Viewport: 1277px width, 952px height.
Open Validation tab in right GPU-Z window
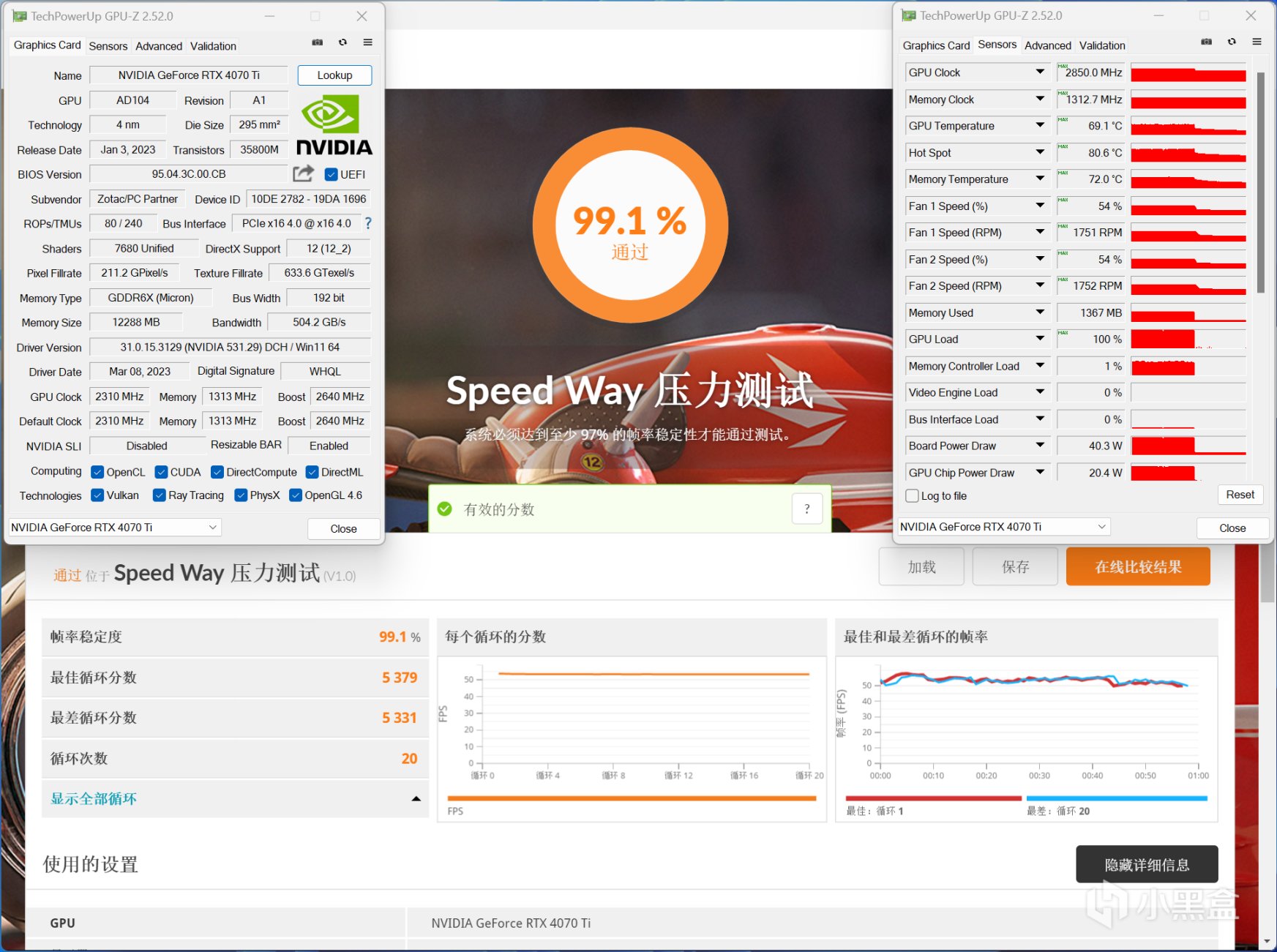(1102, 45)
